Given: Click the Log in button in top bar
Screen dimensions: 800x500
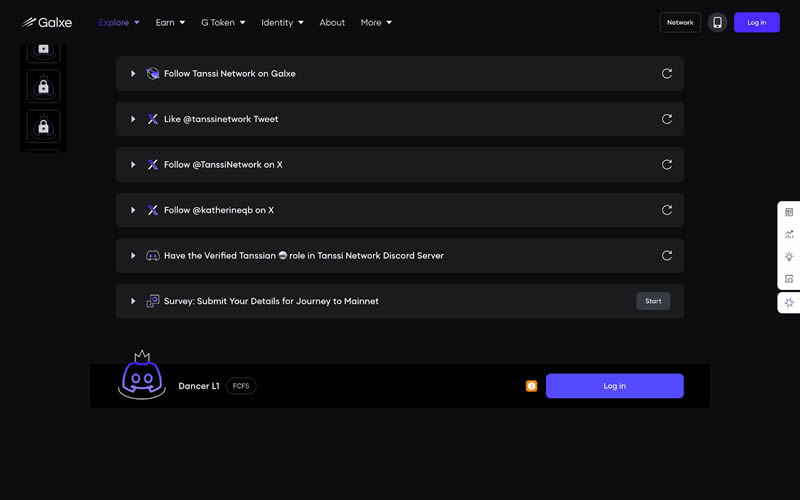Looking at the screenshot, I should coord(757,22).
